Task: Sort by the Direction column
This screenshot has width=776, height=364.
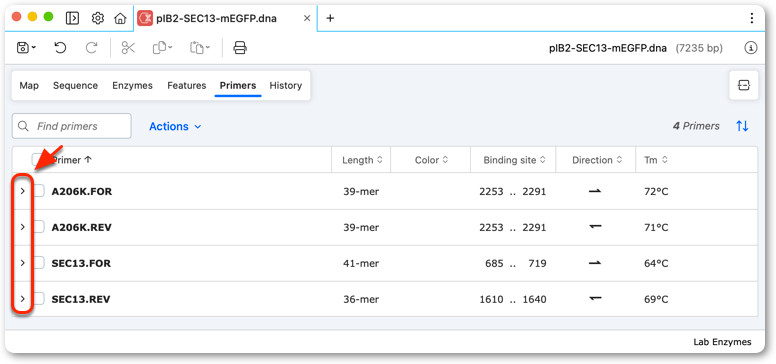Action: [596, 160]
